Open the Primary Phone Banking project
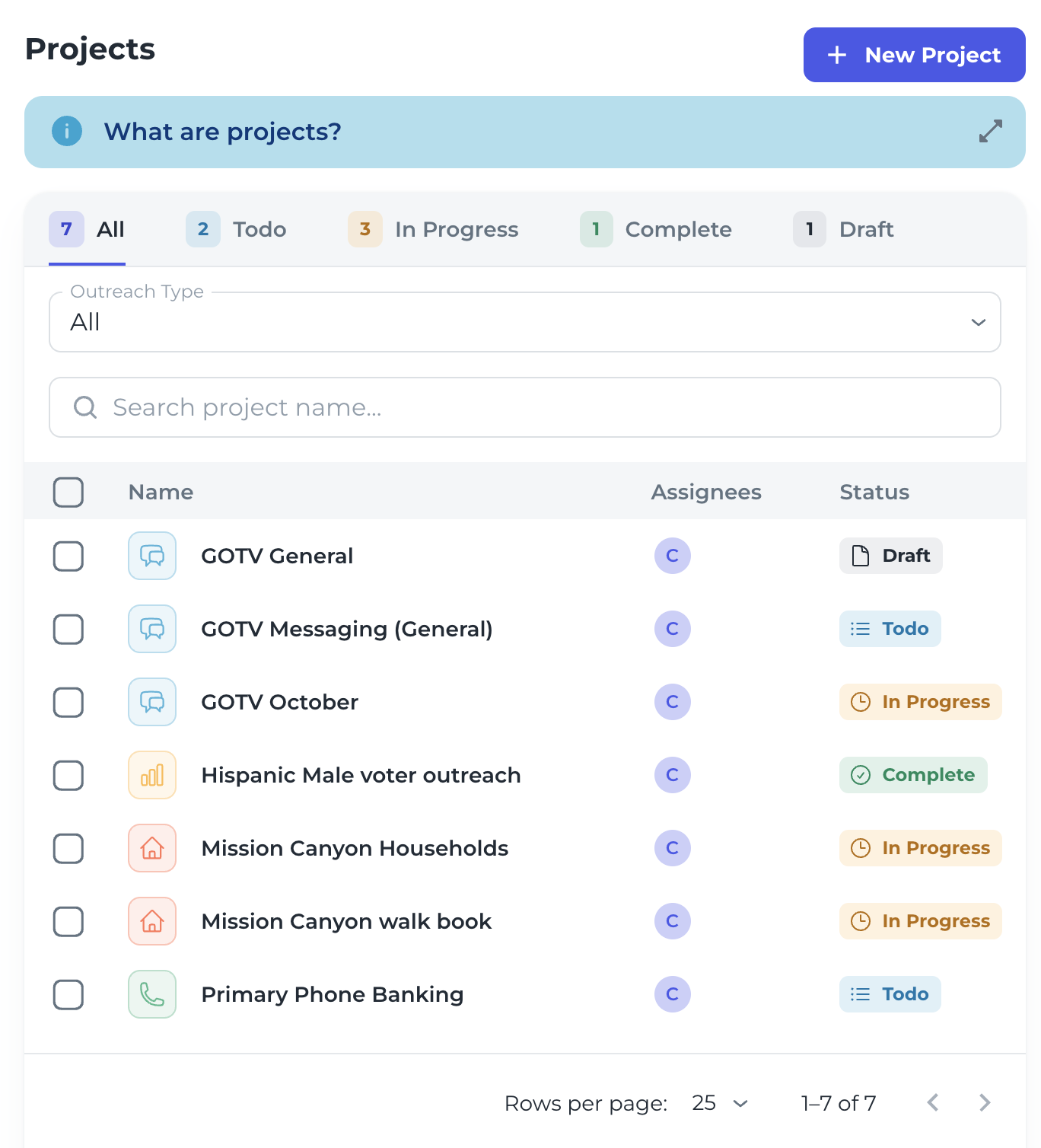Screen dimensions: 1041x1148 [332, 994]
